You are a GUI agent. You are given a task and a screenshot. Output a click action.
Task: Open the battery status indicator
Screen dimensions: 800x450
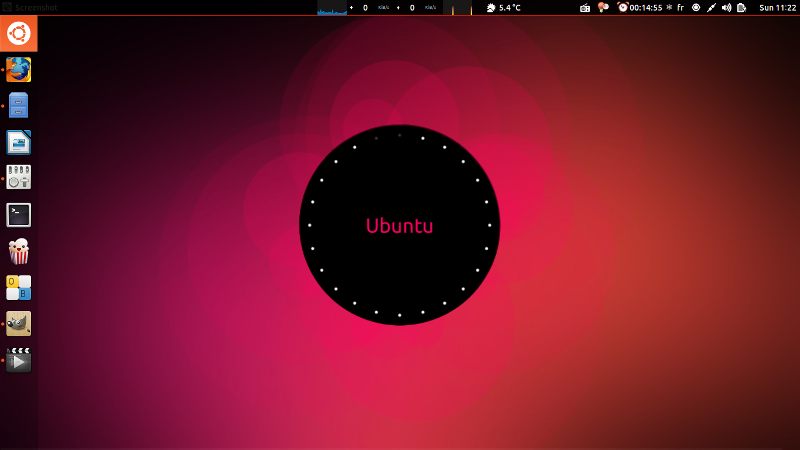742,8
